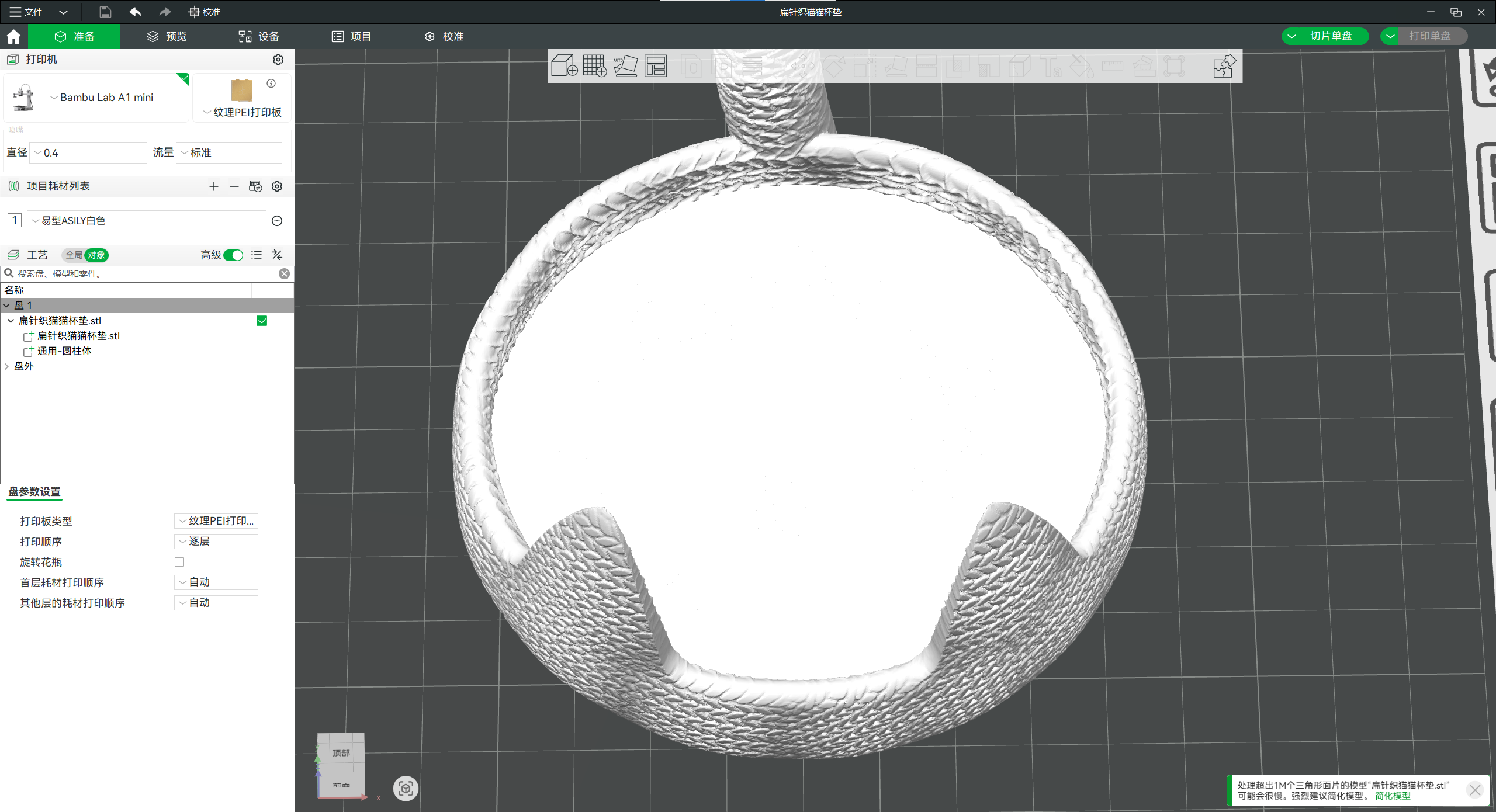The width and height of the screenshot is (1496, 812).
Task: Sync filament list from AMS
Action: click(x=255, y=186)
